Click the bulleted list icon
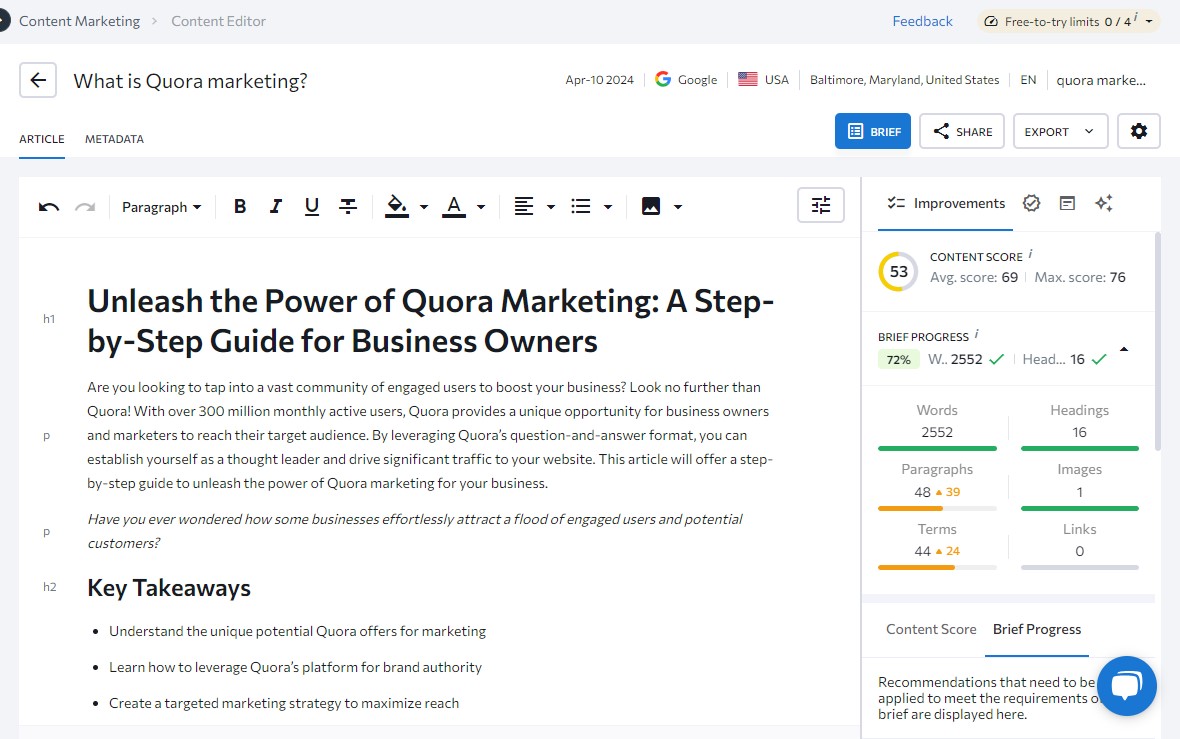The image size is (1180, 739). click(581, 206)
